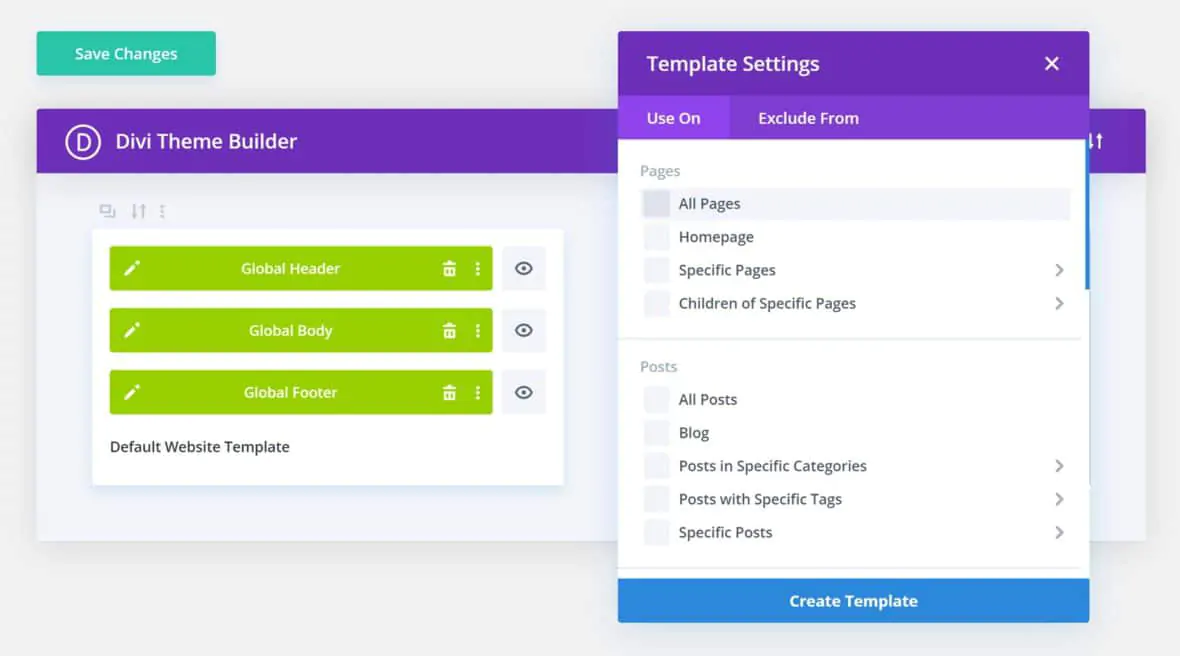Switch to the Exclude From tab
The height and width of the screenshot is (656, 1180).
click(808, 118)
